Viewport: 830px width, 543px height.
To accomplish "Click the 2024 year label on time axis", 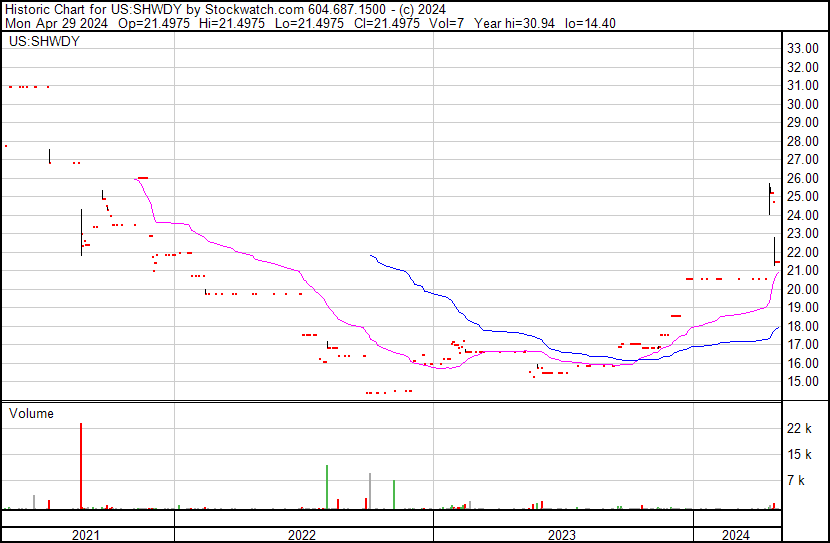I will (736, 535).
